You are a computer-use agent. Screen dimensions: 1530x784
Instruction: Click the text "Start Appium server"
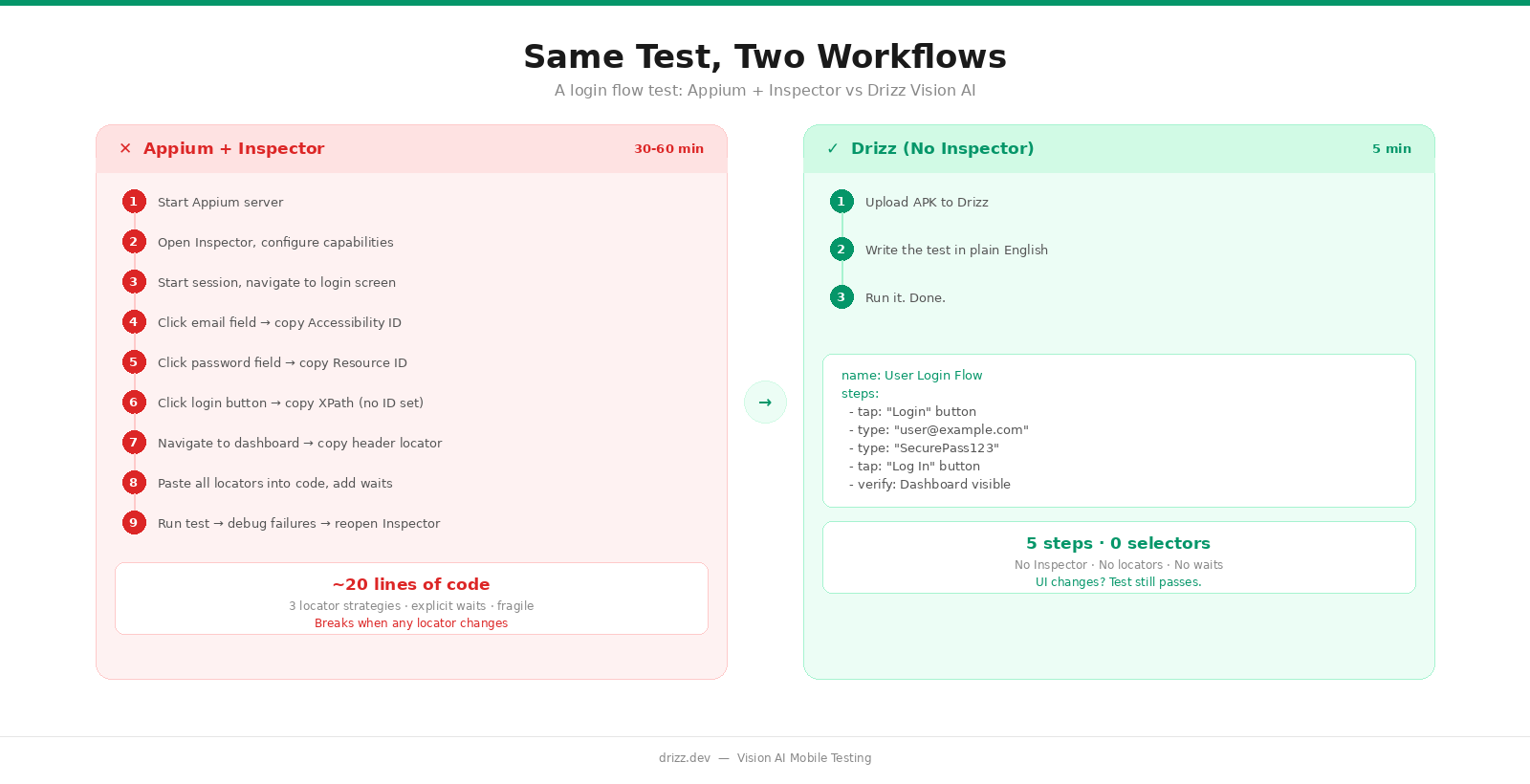click(221, 202)
